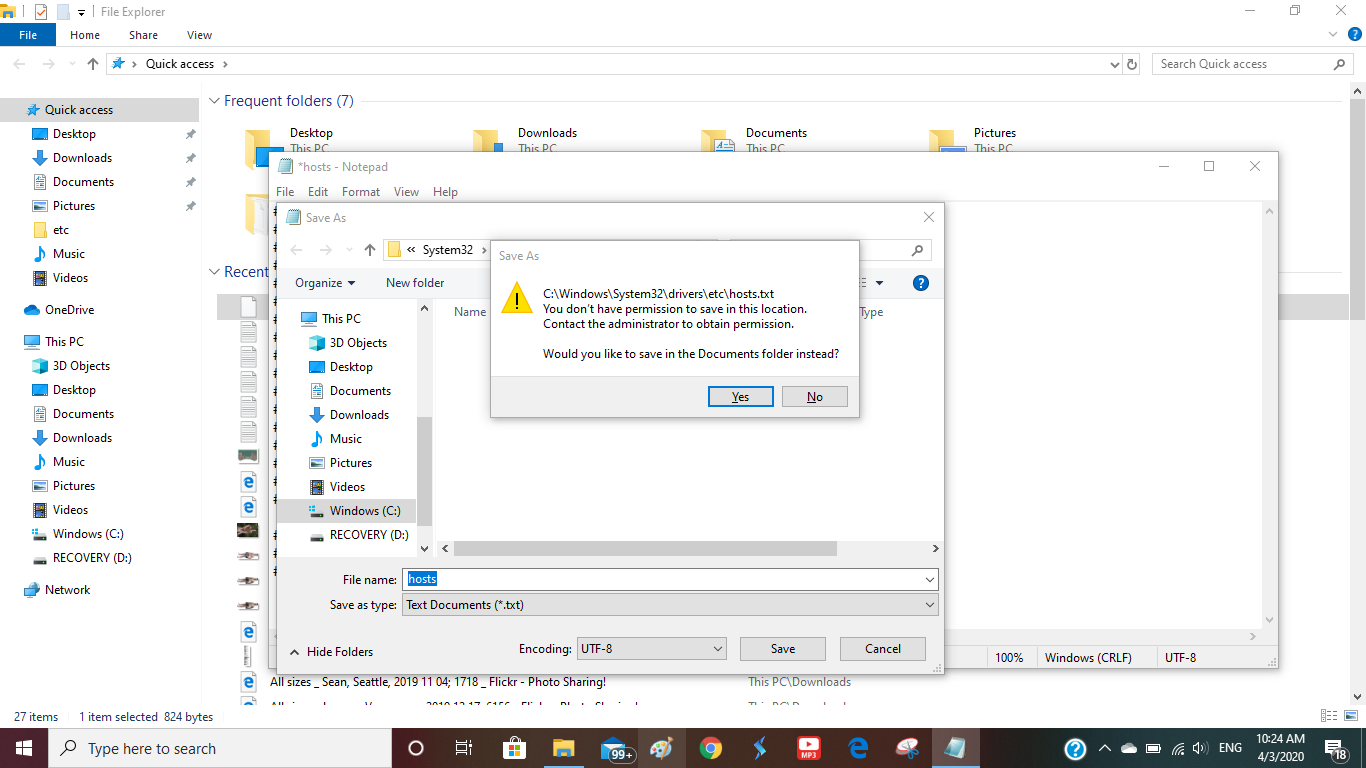Click the Save As help question mark icon

(x=921, y=283)
